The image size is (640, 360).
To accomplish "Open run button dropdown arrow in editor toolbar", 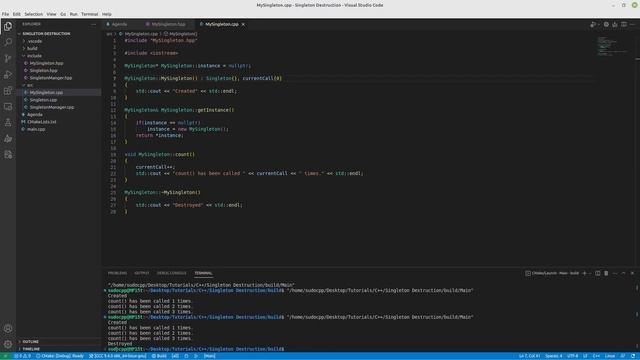I will pos(598,24).
